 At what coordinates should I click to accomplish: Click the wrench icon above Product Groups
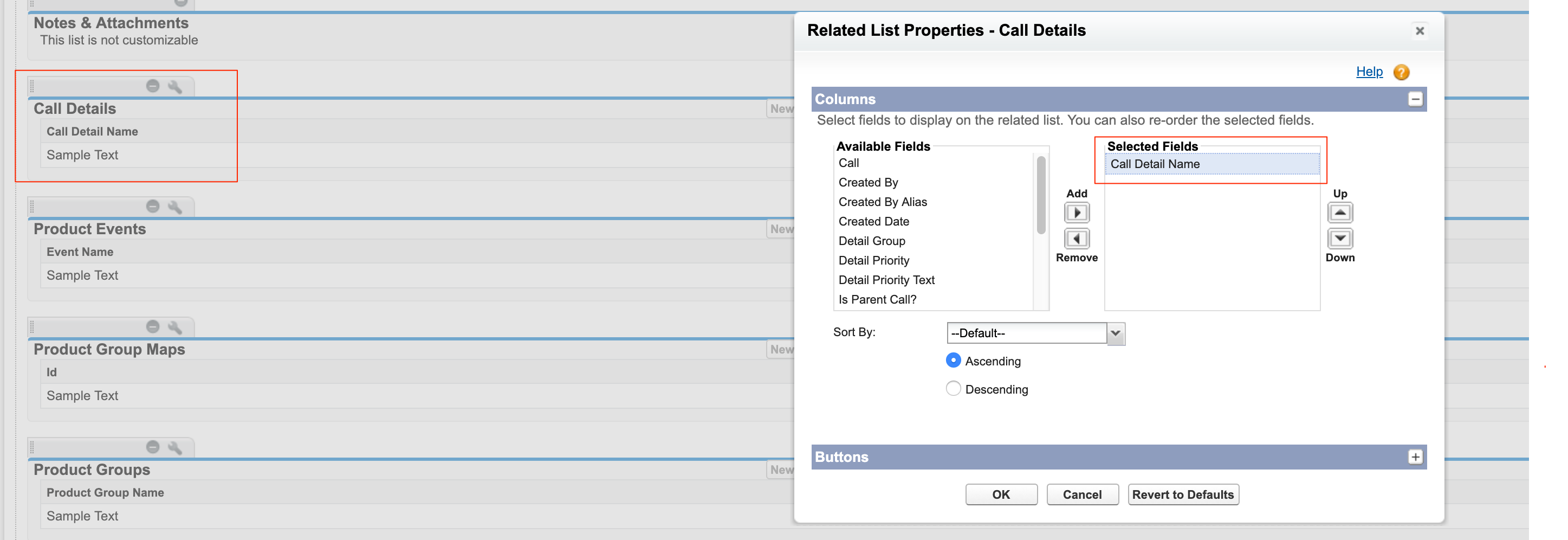[174, 447]
